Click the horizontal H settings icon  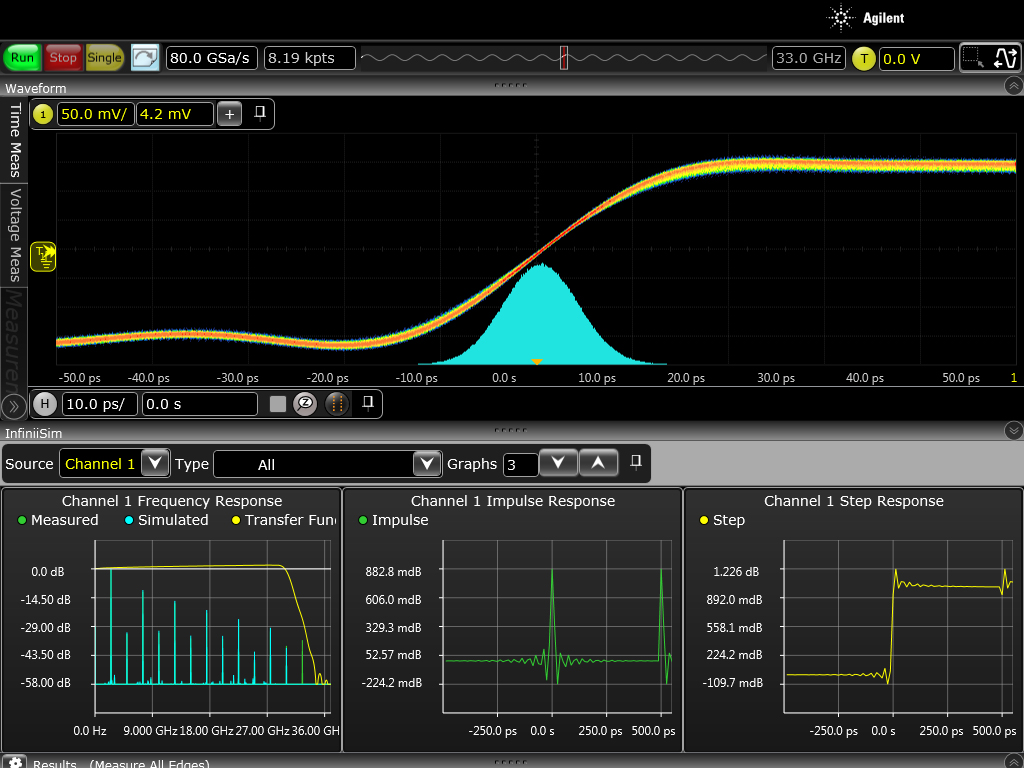click(45, 404)
